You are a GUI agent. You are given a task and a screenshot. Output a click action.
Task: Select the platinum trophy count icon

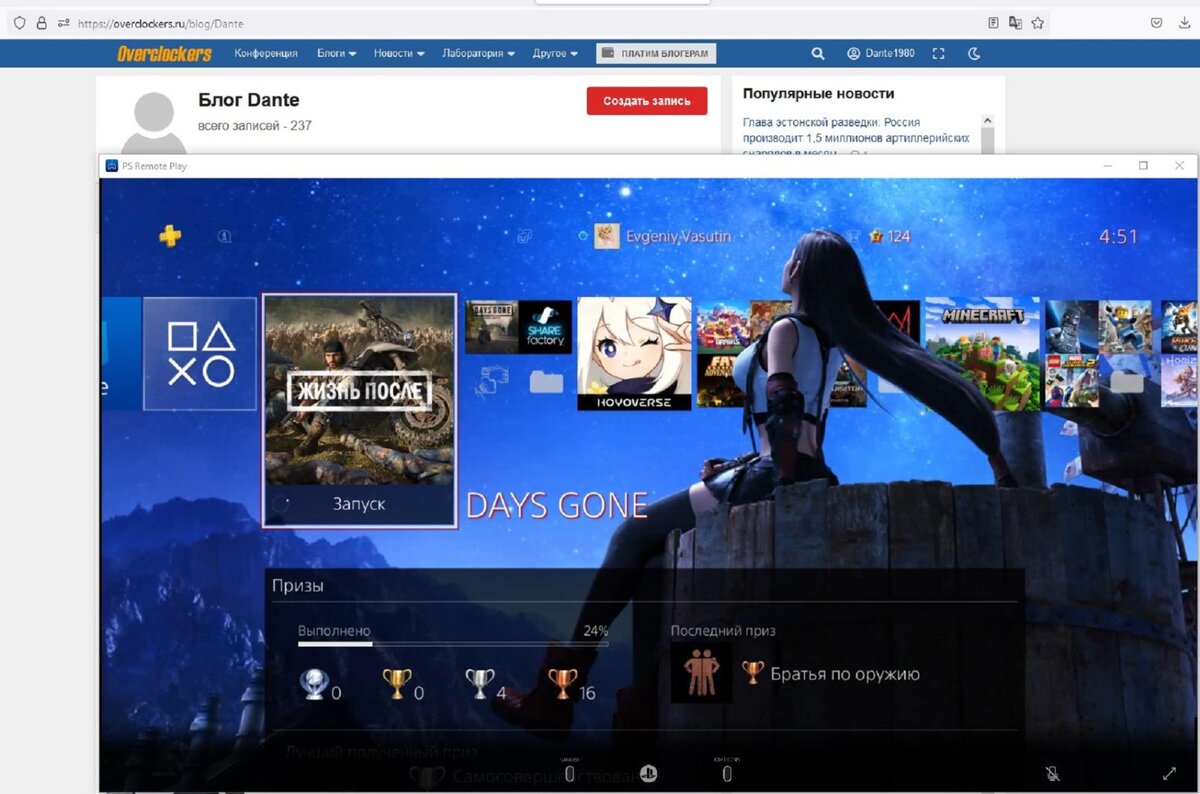click(x=314, y=684)
